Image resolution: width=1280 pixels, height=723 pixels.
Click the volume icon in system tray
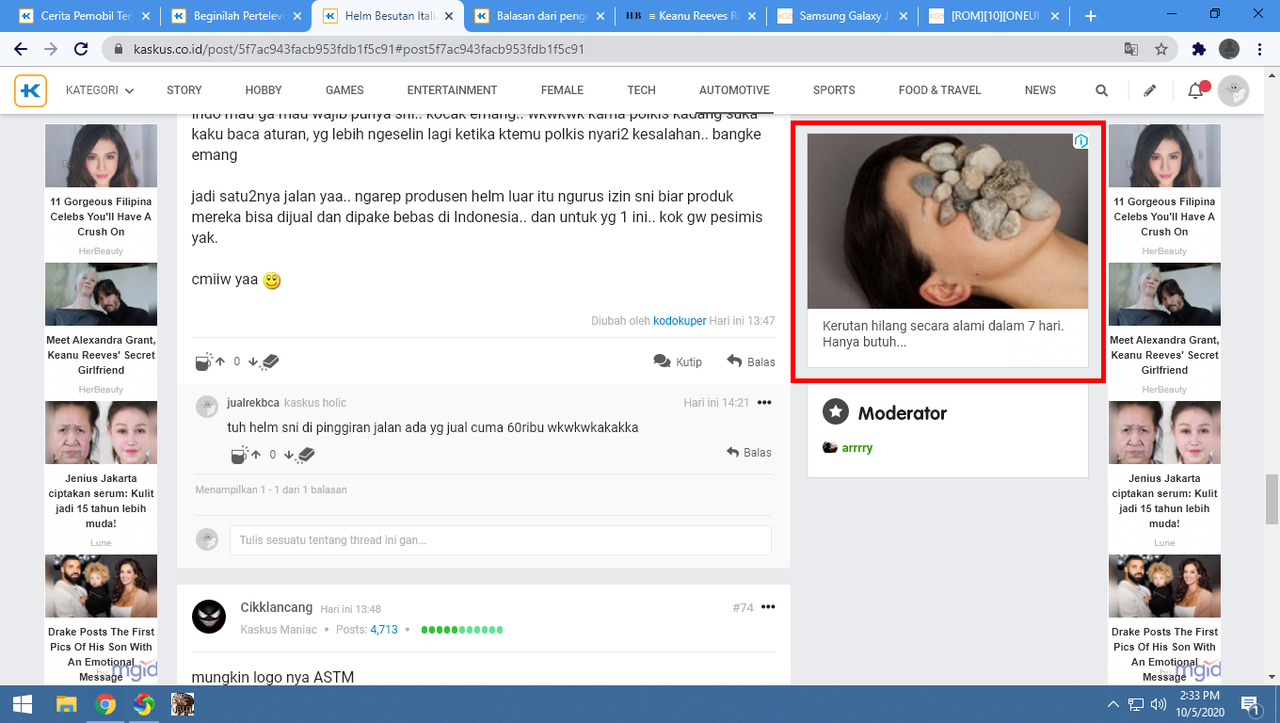pos(1158,704)
